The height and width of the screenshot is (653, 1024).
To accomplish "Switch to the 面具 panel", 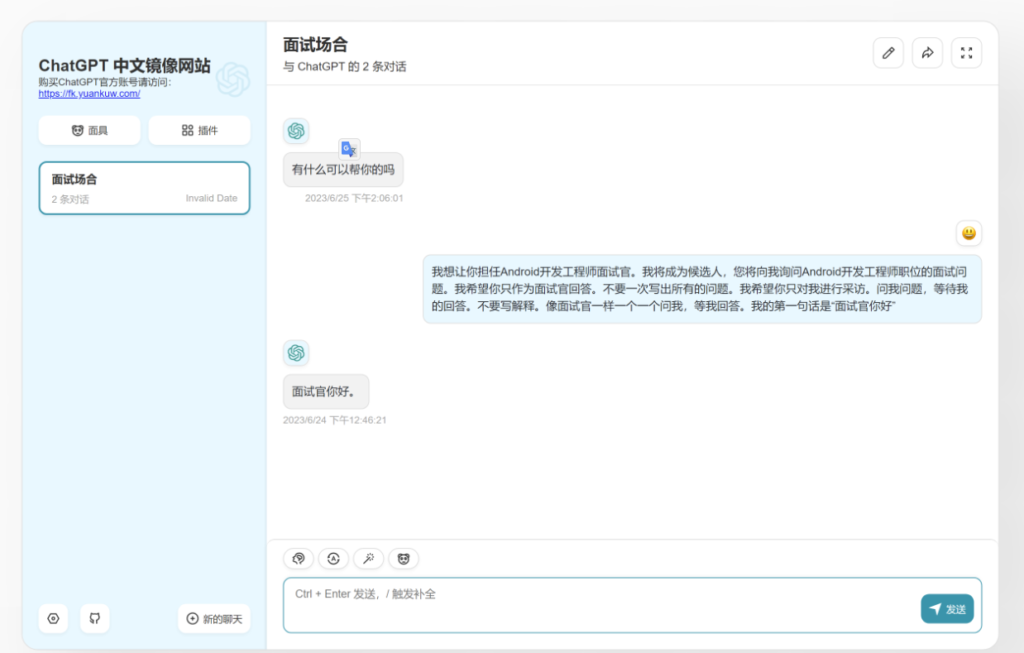I will point(89,130).
